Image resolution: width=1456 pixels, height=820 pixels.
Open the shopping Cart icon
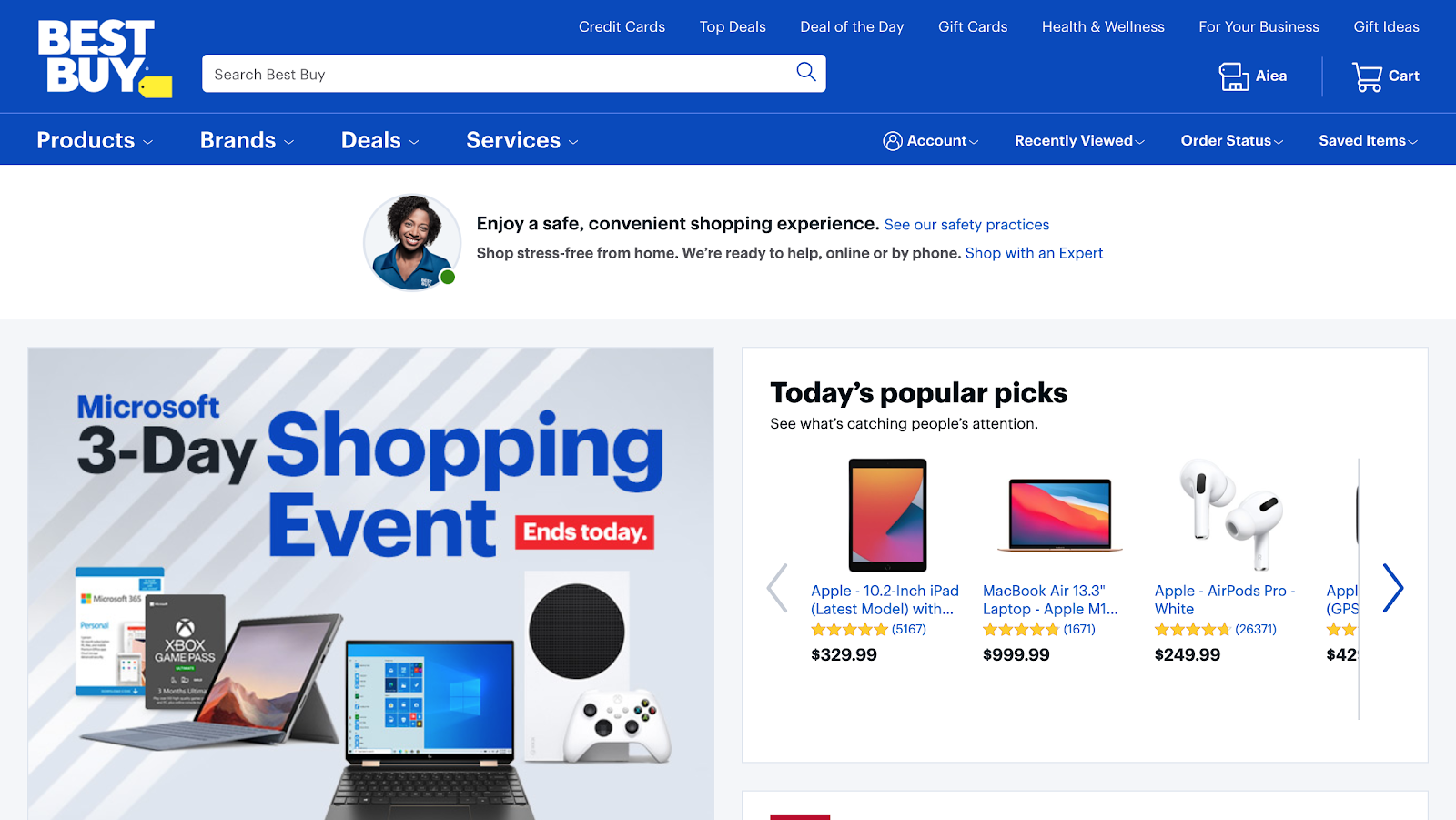point(1367,76)
